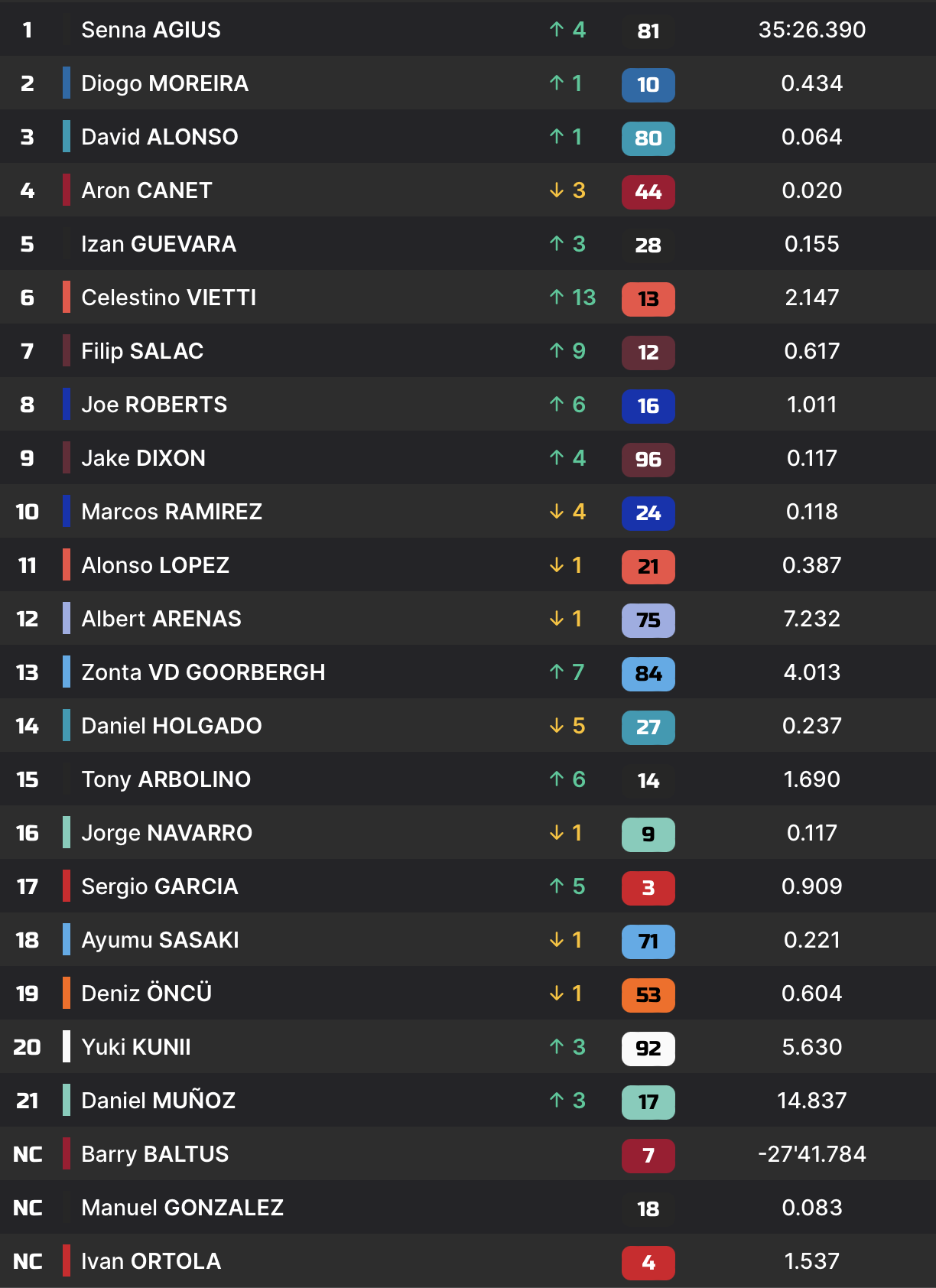The width and height of the screenshot is (936, 1288).
Task: Click the winning time 35:26.390
Action: point(811,30)
